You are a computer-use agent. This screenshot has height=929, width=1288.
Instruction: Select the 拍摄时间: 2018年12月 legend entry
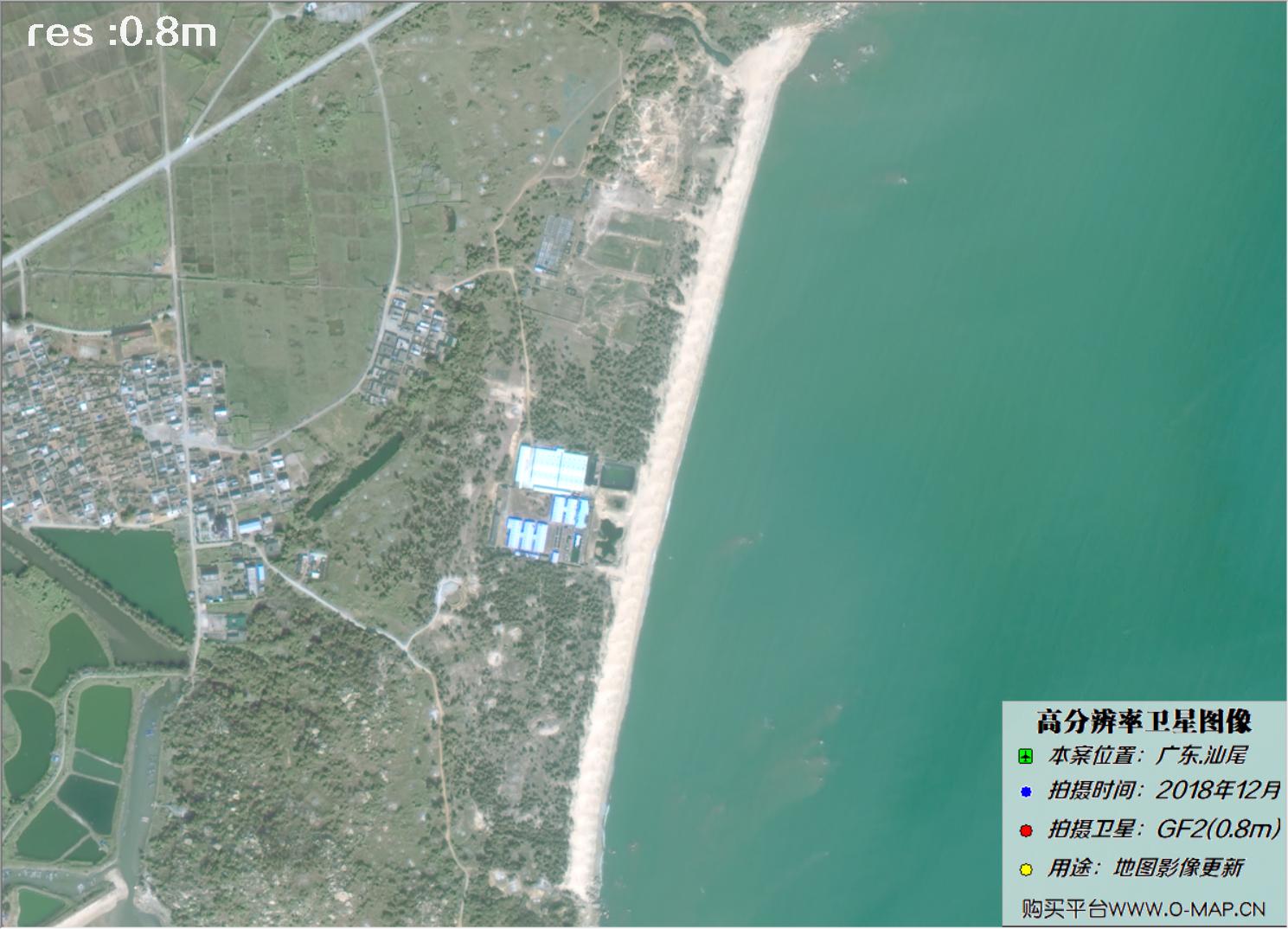point(1163,791)
